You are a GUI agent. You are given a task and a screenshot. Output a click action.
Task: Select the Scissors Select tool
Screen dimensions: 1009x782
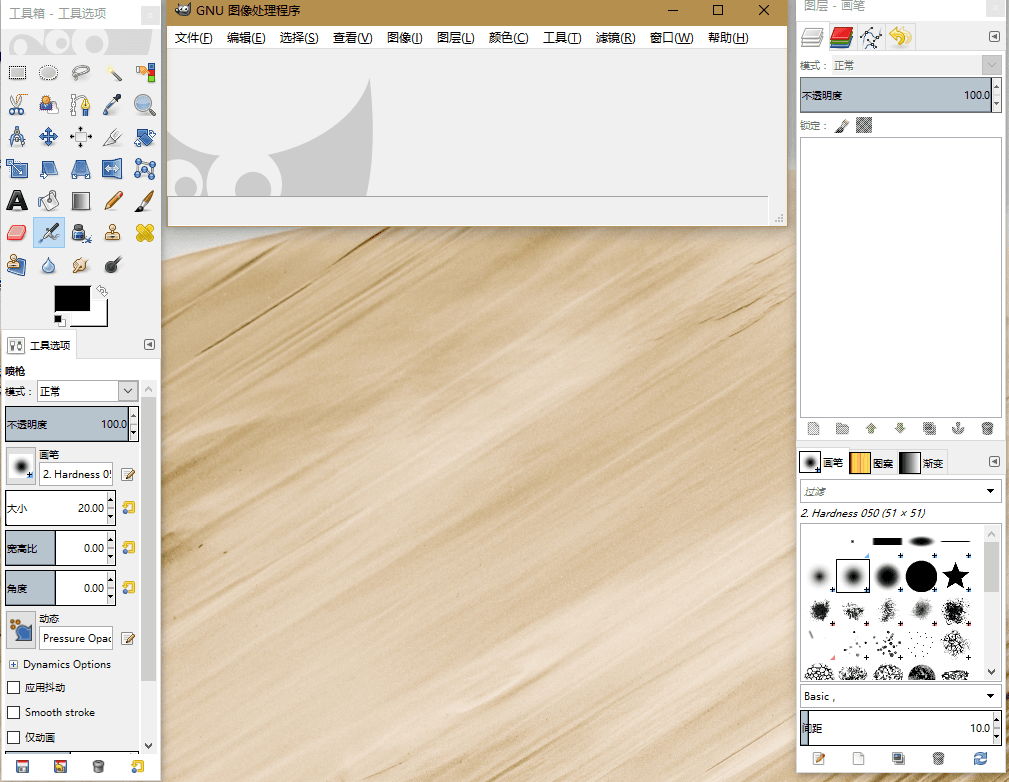17,105
